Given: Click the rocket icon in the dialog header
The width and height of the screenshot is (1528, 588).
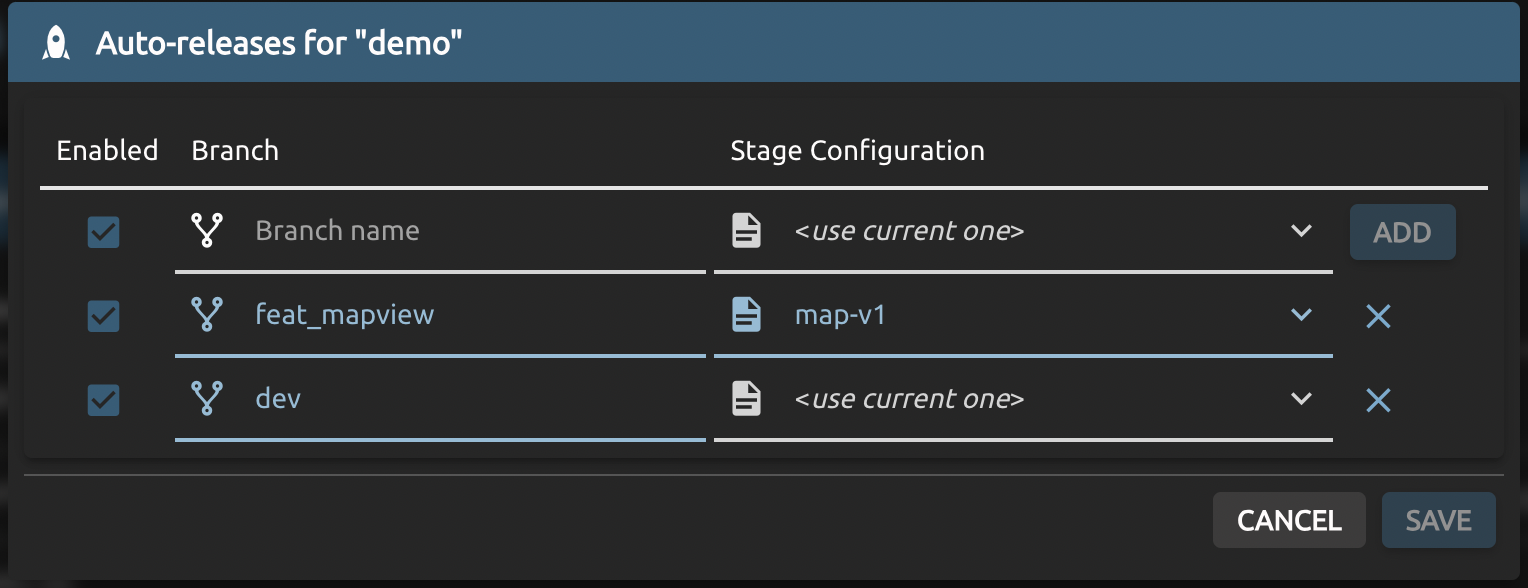Looking at the screenshot, I should click(56, 43).
